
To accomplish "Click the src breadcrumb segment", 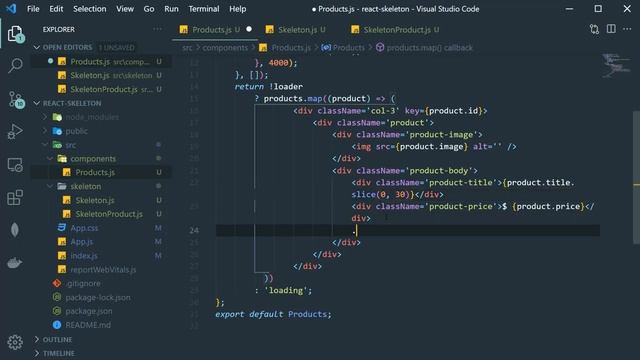I will pyautogui.click(x=187, y=48).
